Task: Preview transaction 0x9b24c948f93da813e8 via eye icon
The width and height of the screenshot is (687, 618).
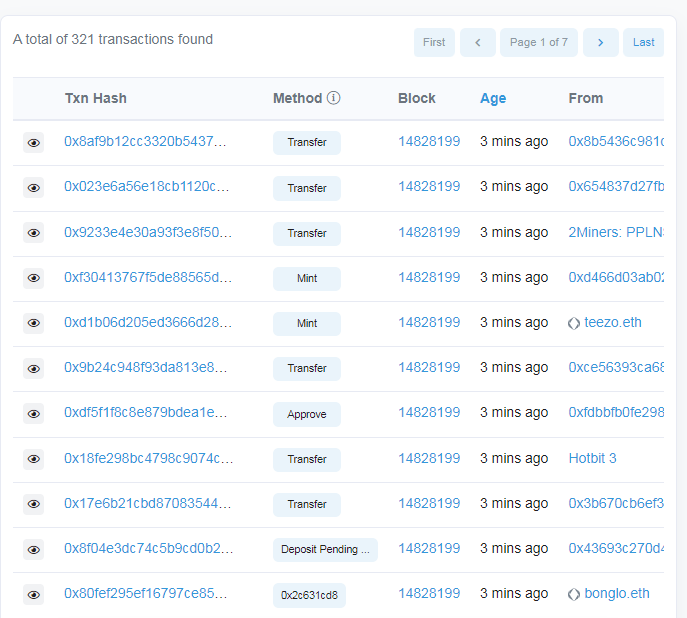Action: click(x=33, y=369)
